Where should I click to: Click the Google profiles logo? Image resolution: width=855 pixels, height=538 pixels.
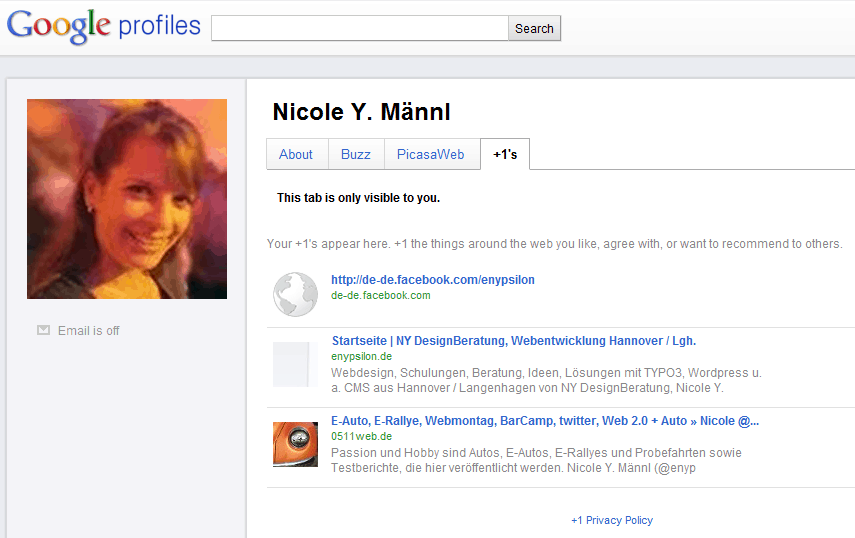click(104, 27)
